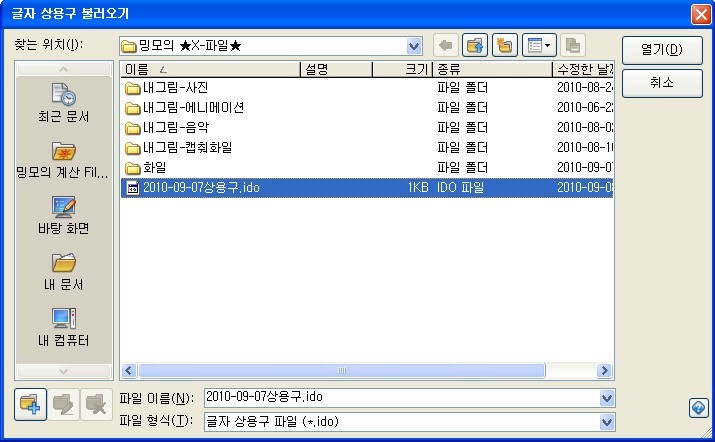This screenshot has width=715, height=442.
Task: Open the view menu button
Action: [x=539, y=45]
